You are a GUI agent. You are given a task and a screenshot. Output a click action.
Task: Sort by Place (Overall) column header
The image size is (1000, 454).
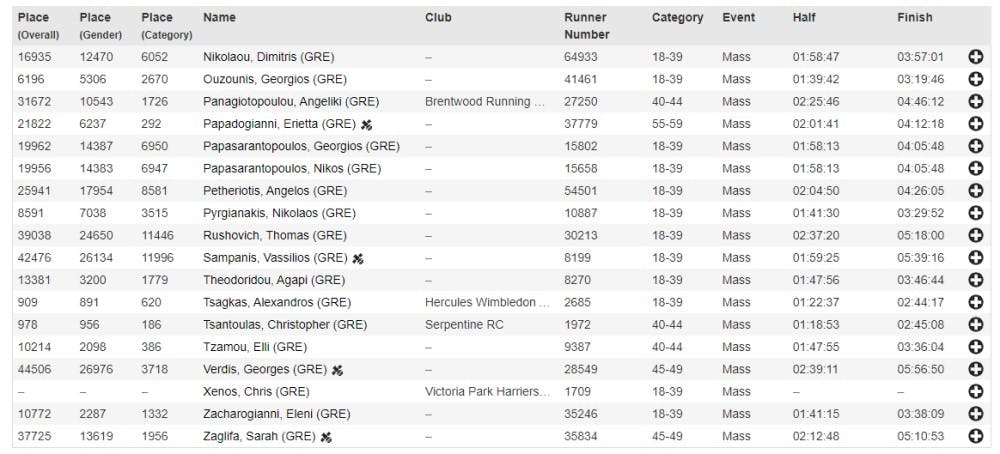click(34, 25)
